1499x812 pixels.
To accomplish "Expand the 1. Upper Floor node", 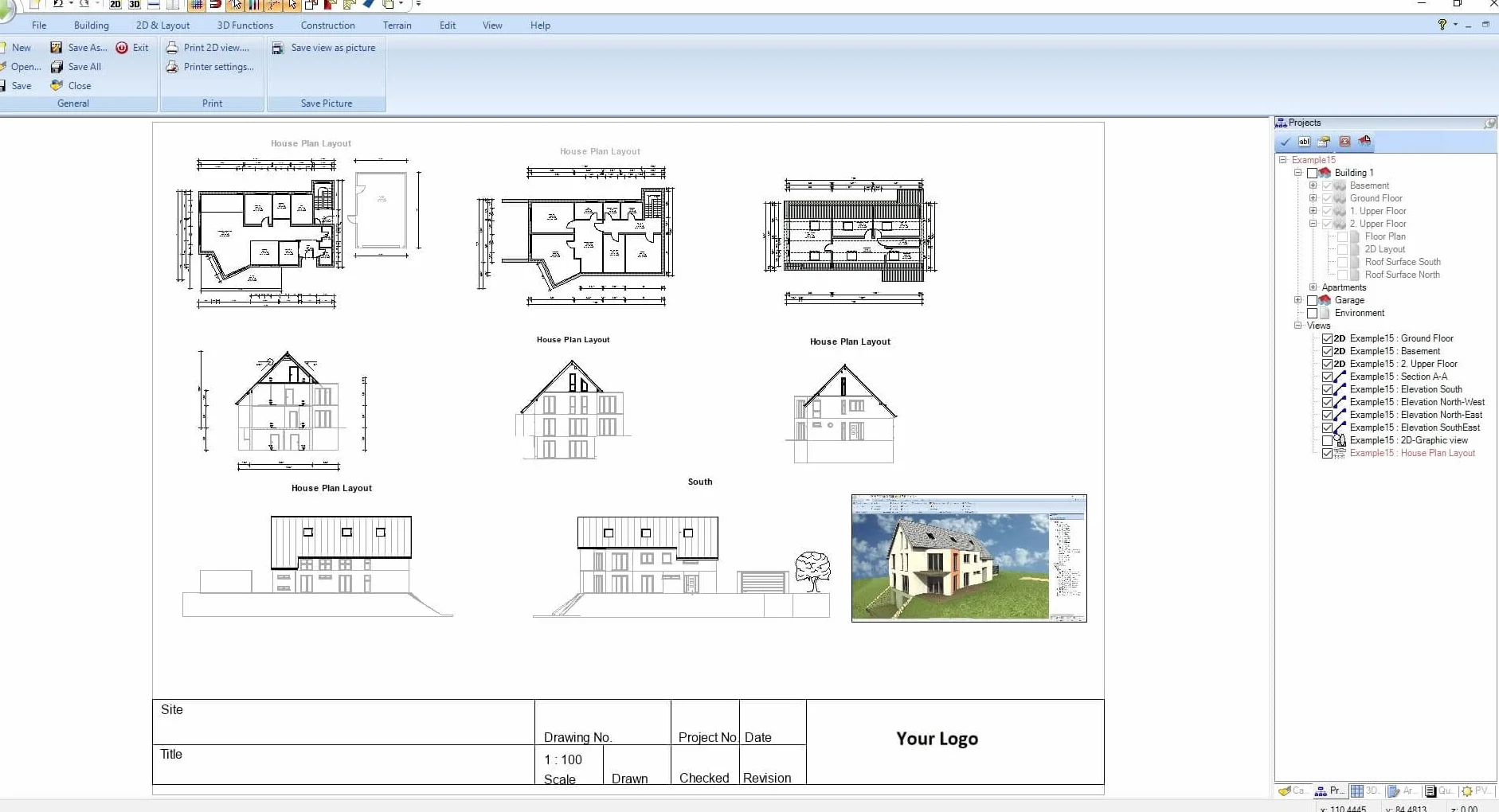I will [x=1313, y=211].
